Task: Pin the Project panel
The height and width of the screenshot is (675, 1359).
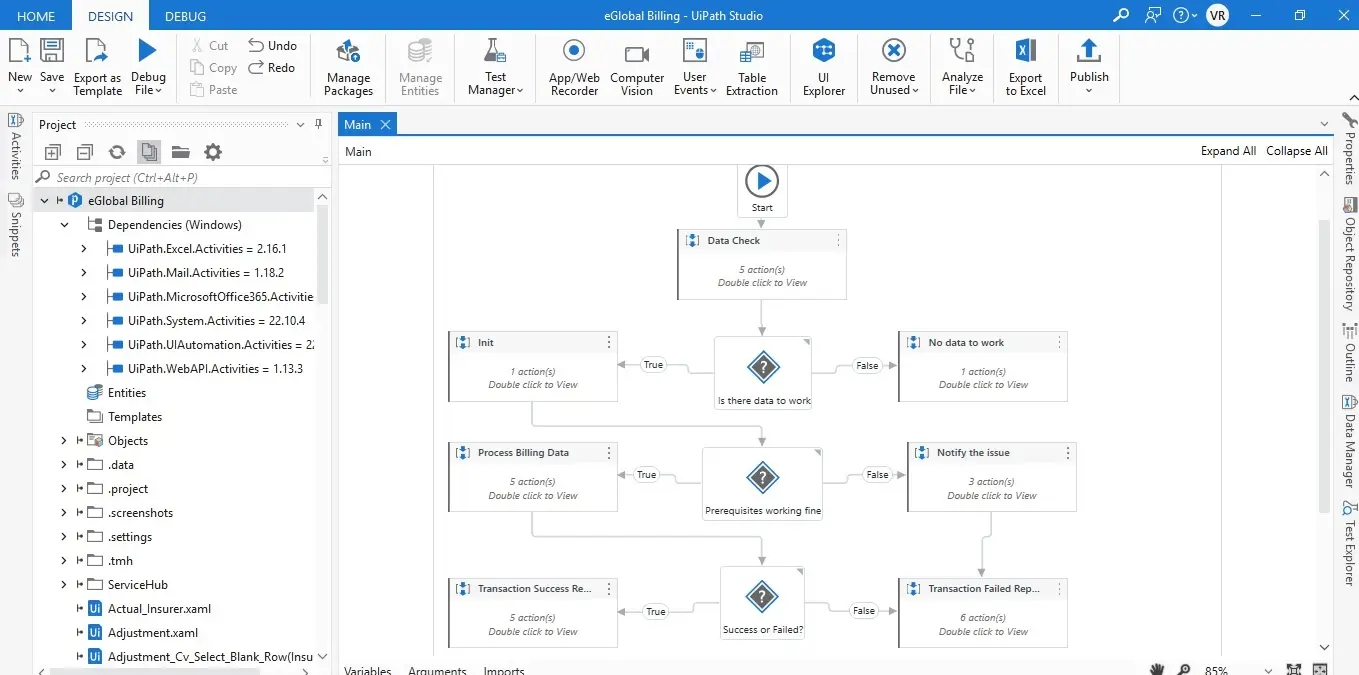Action: (x=319, y=124)
